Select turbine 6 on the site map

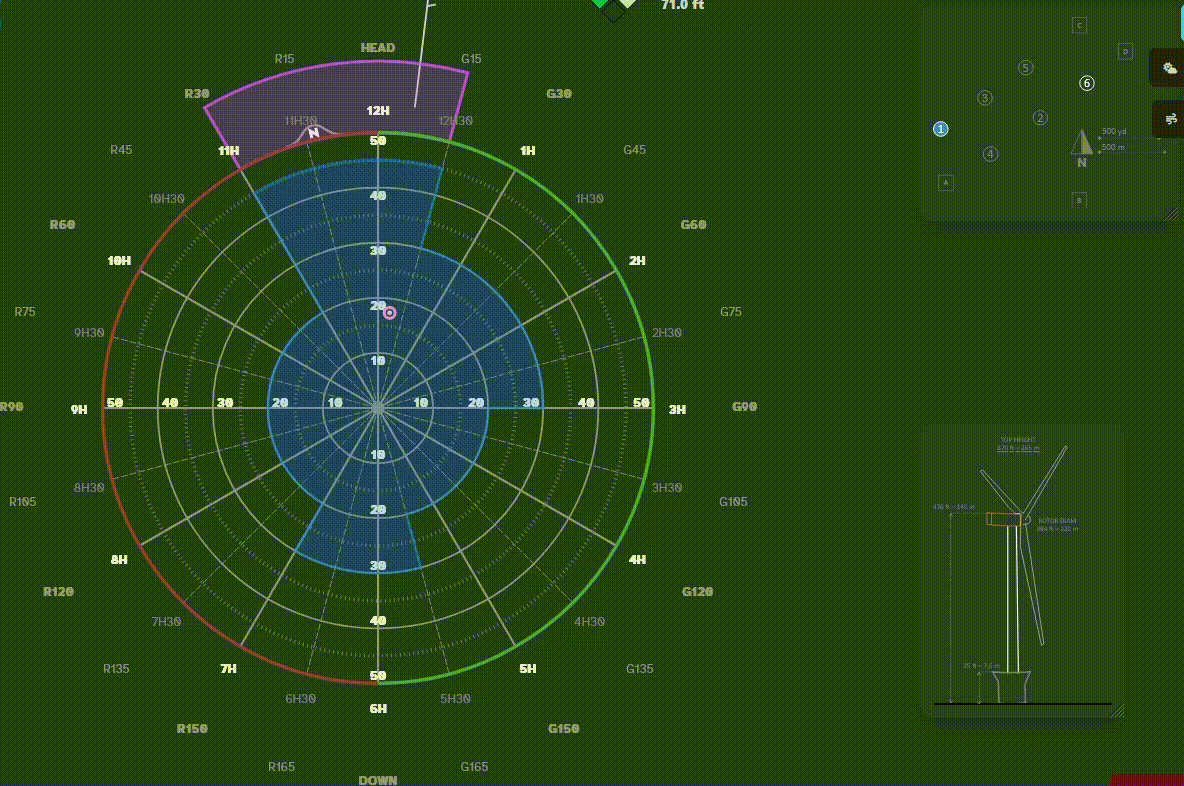coord(1087,83)
